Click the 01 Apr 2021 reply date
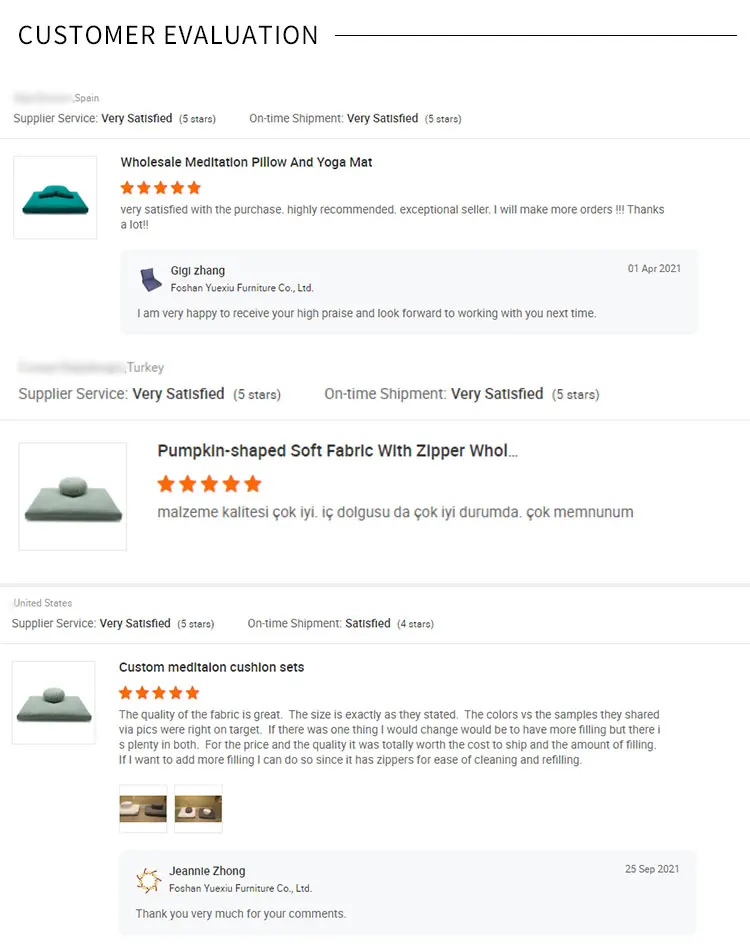Screen dimensions: 750x952 [x=654, y=269]
